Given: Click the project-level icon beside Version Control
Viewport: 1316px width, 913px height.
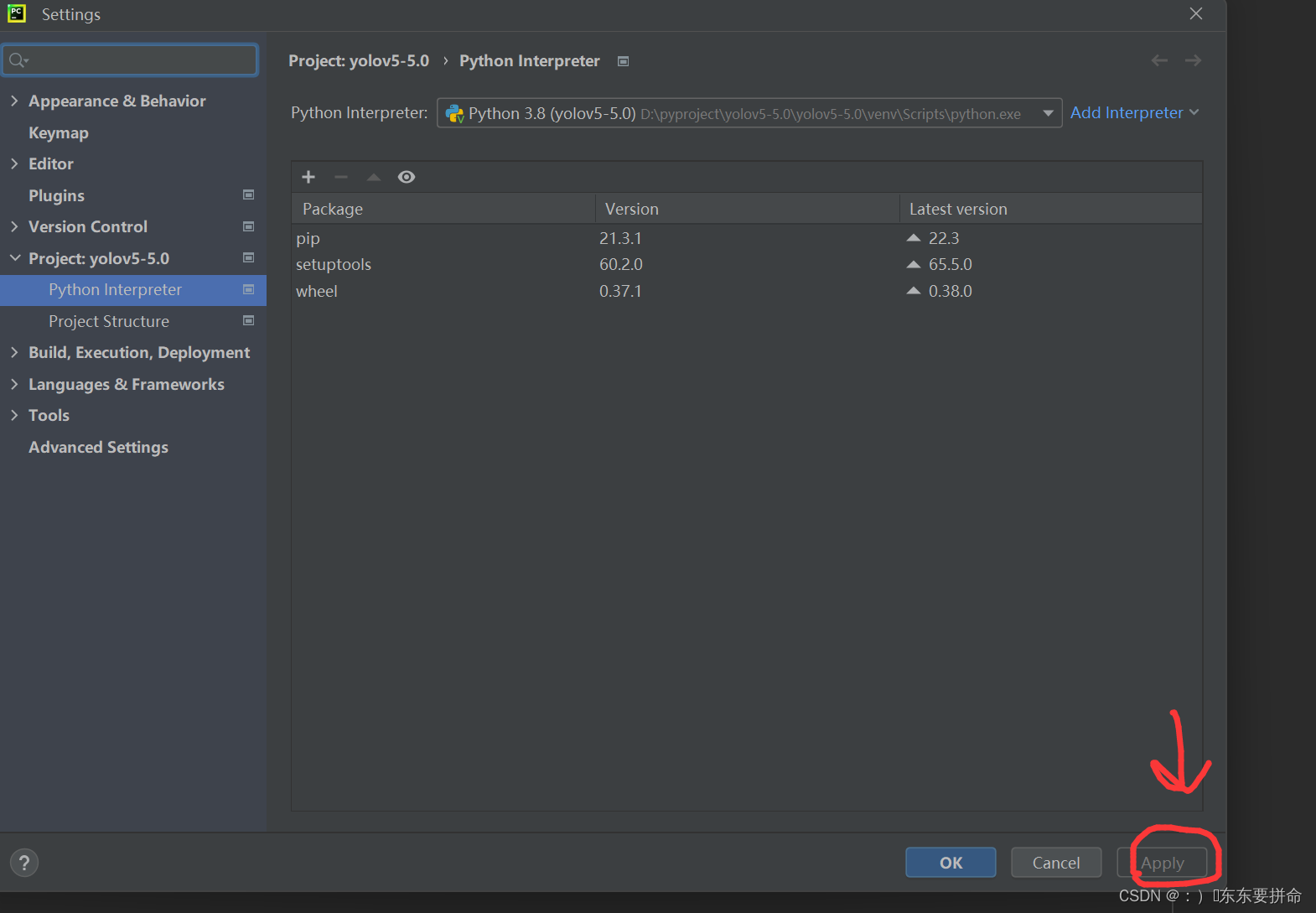Looking at the screenshot, I should point(248,226).
